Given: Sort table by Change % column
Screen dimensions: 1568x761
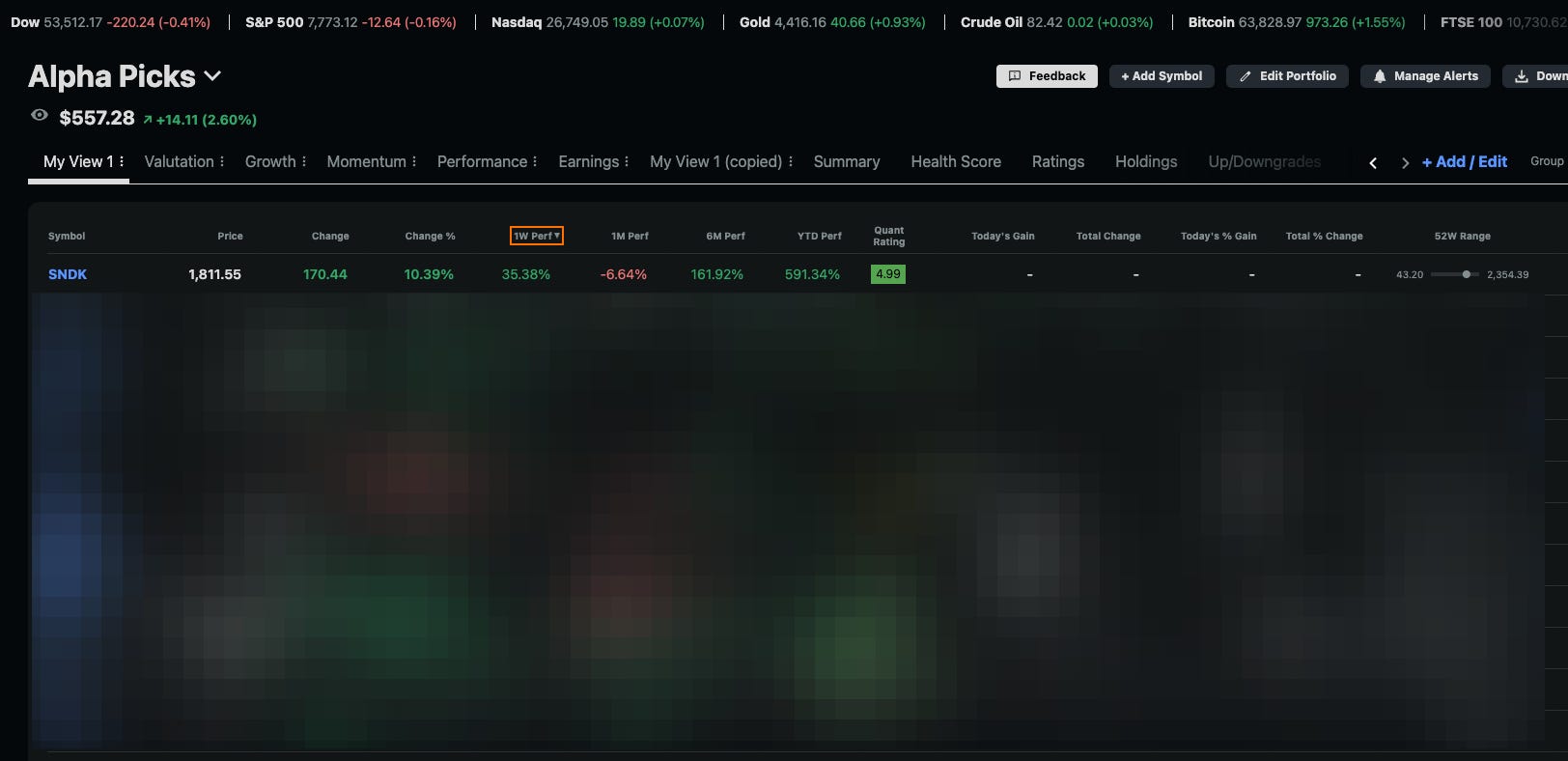Looking at the screenshot, I should tap(431, 236).
